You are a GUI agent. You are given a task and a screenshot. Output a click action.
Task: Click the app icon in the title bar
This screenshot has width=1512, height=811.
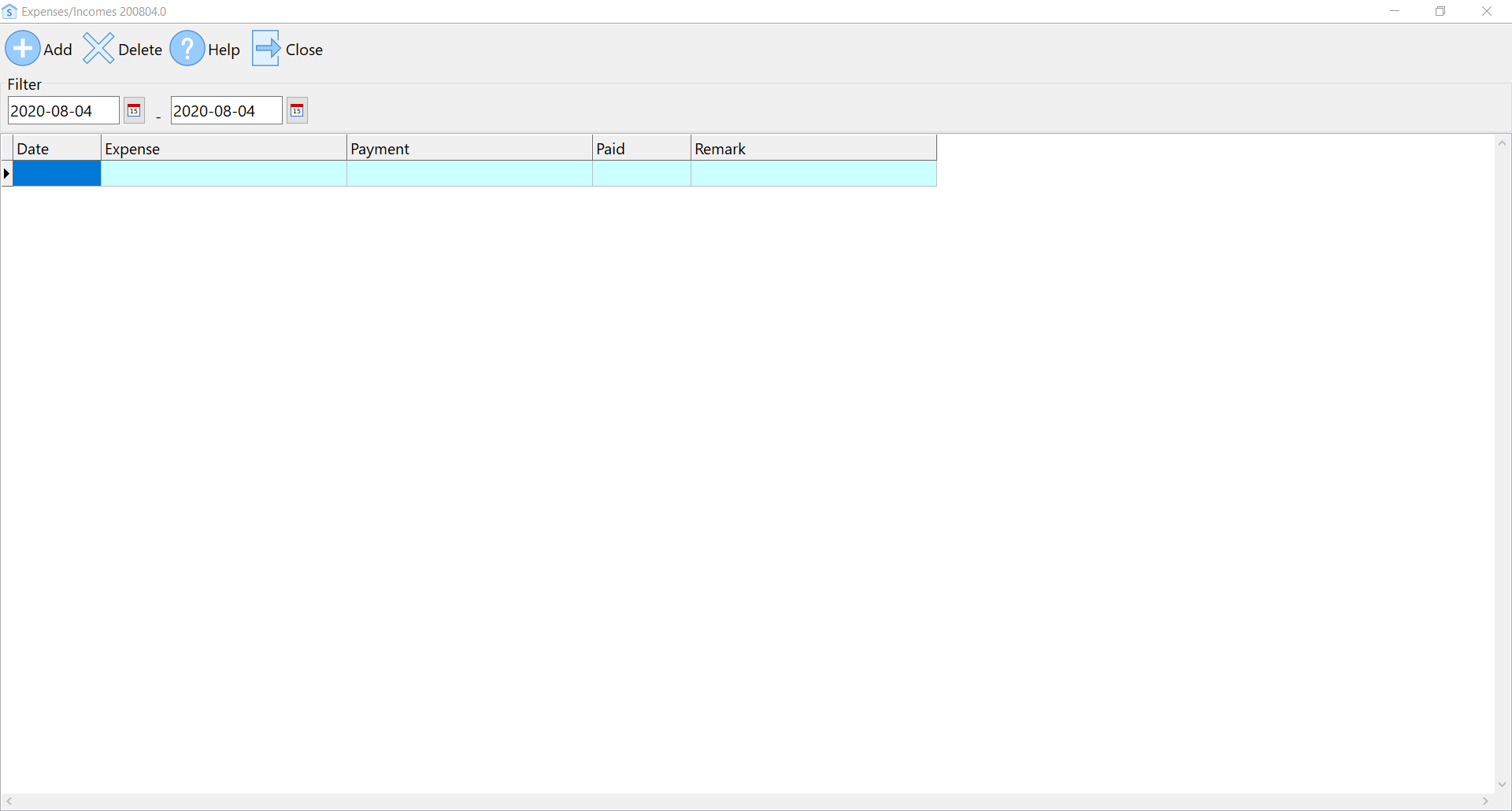click(9, 12)
